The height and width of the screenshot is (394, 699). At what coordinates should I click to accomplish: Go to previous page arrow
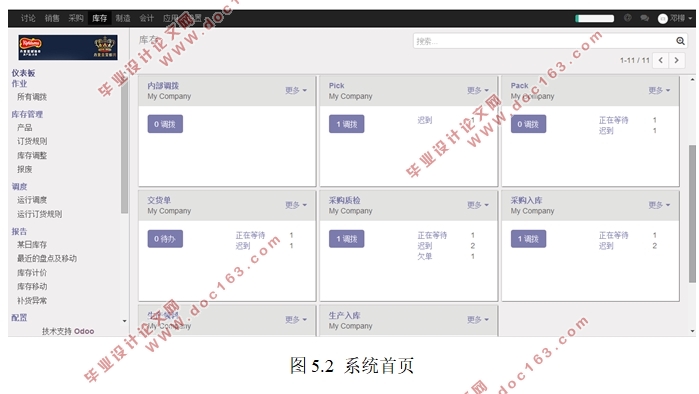(661, 60)
